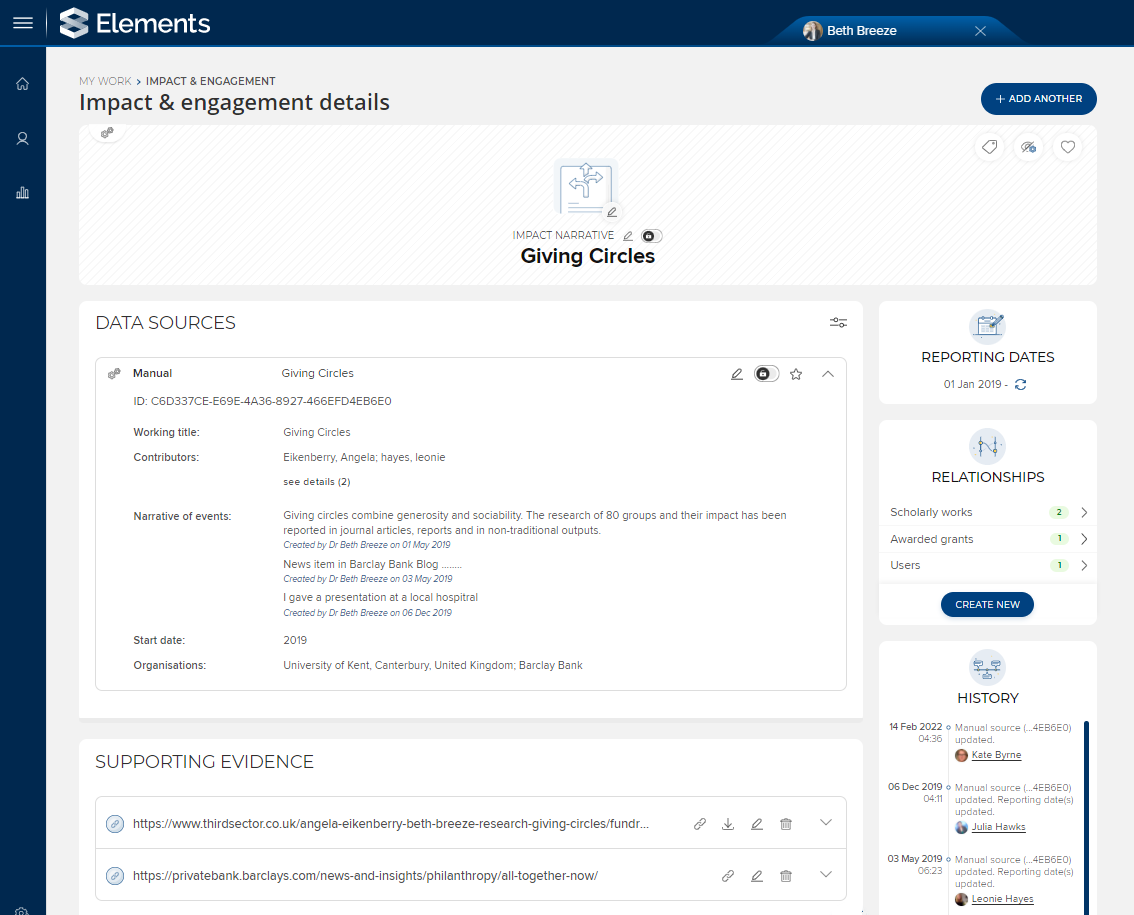
Task: Click the History panel icon
Action: [x=987, y=668]
